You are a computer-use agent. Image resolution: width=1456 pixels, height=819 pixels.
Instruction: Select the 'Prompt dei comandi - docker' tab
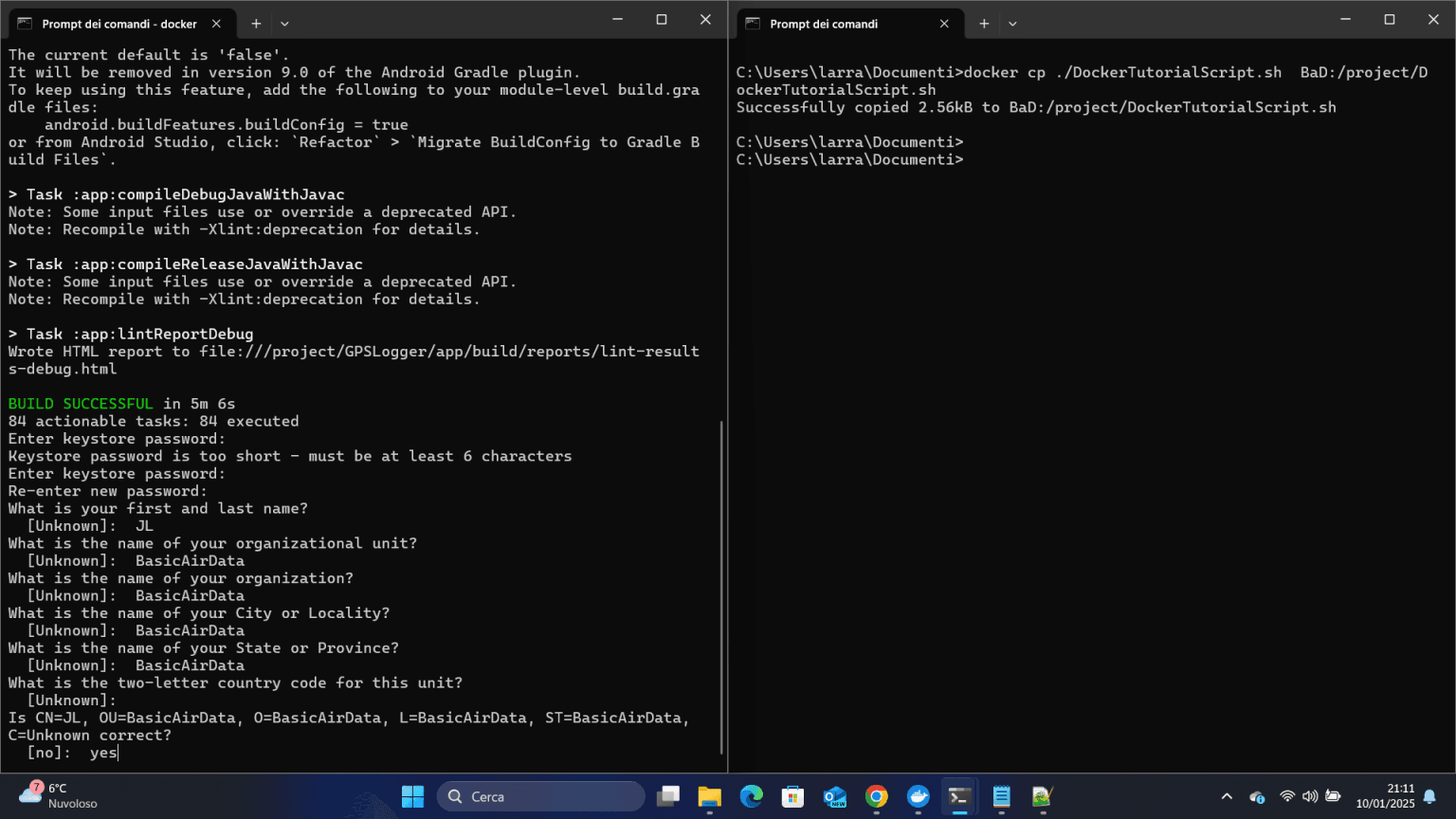[120, 24]
